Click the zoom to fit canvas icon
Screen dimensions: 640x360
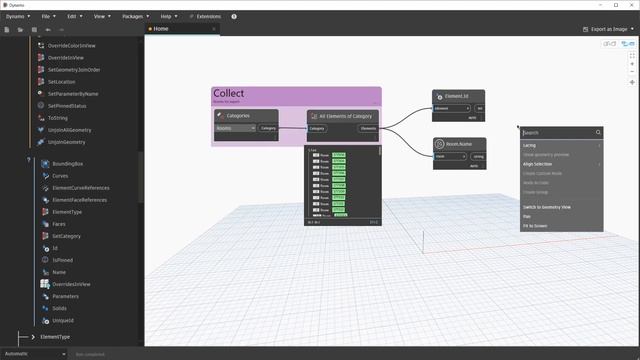coord(632,56)
